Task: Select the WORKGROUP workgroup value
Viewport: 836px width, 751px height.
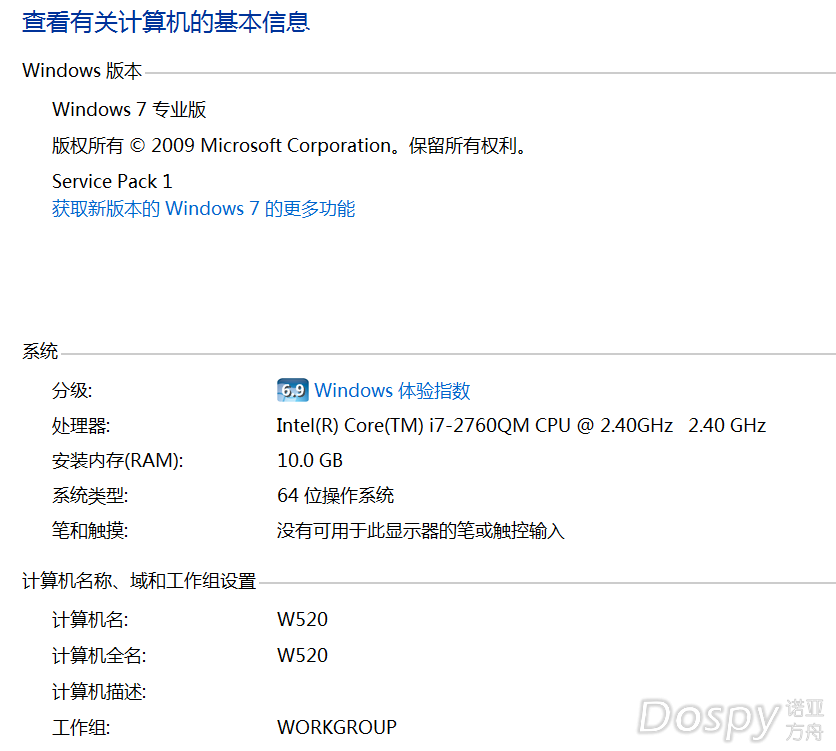Action: click(336, 727)
